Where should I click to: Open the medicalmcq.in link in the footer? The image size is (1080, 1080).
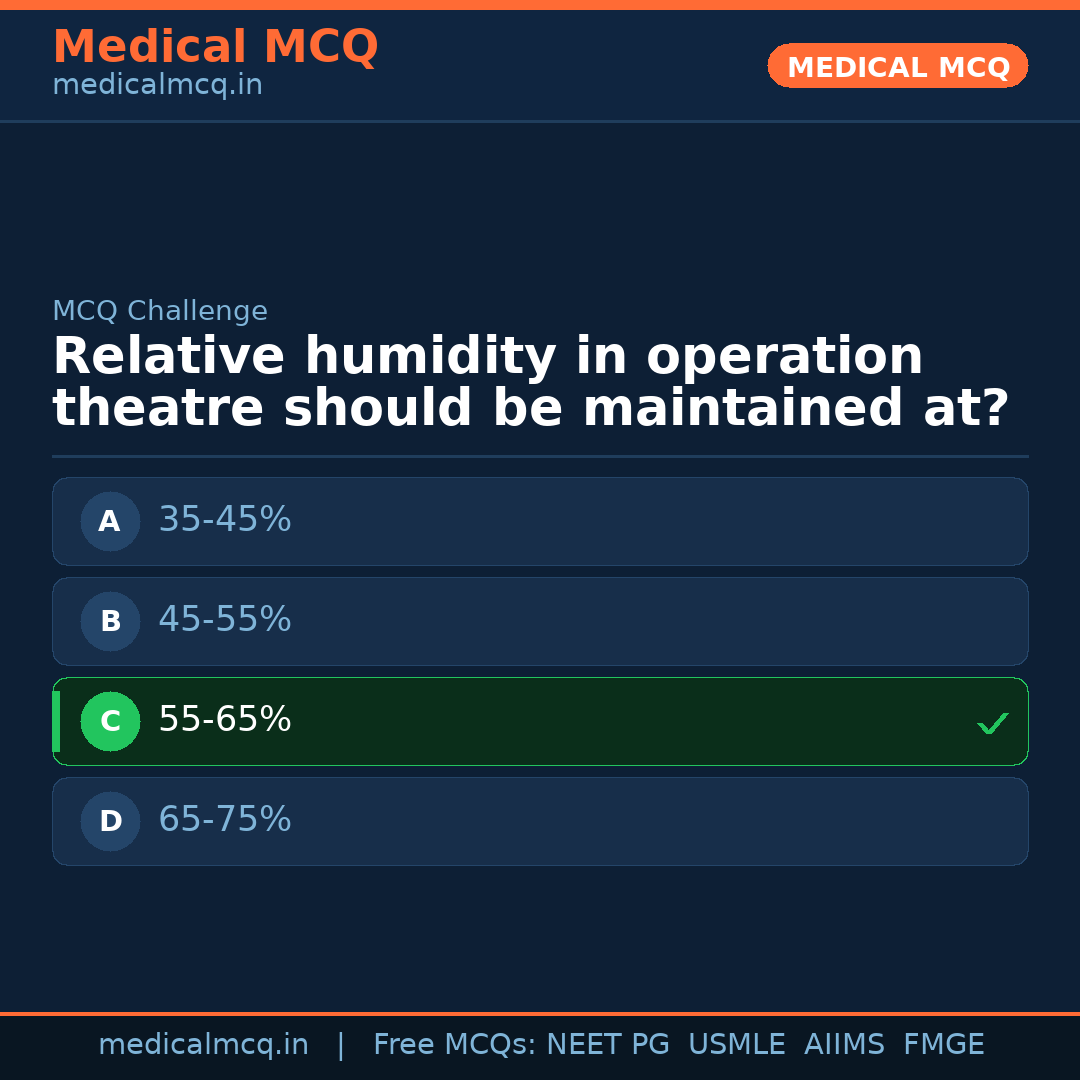pos(203,1045)
